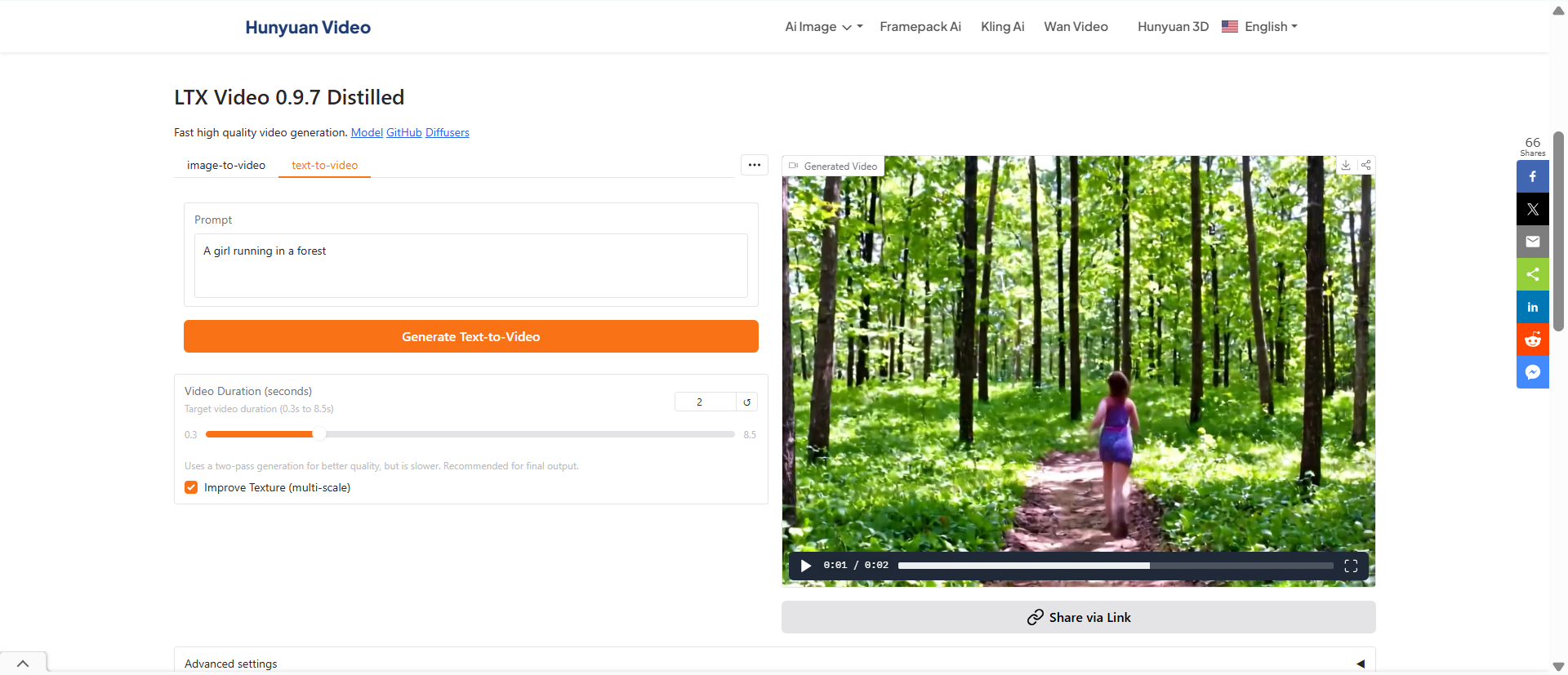Open the Ai Image dropdown menu
The width and height of the screenshot is (1568, 675).
[x=823, y=27]
